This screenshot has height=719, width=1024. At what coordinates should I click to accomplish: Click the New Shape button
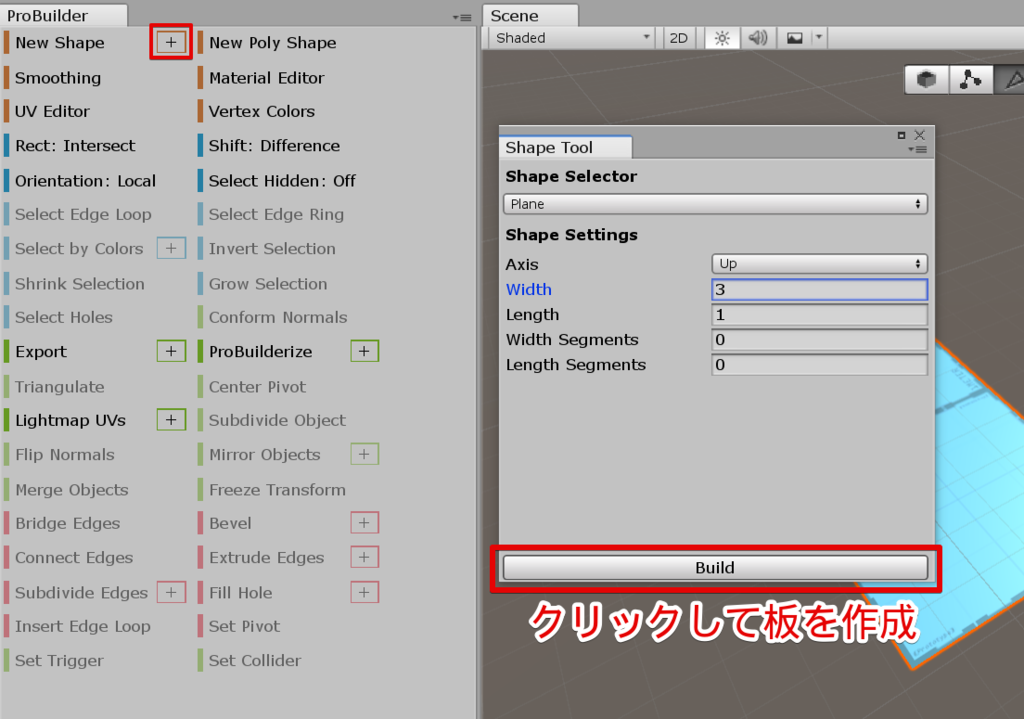tap(60, 42)
